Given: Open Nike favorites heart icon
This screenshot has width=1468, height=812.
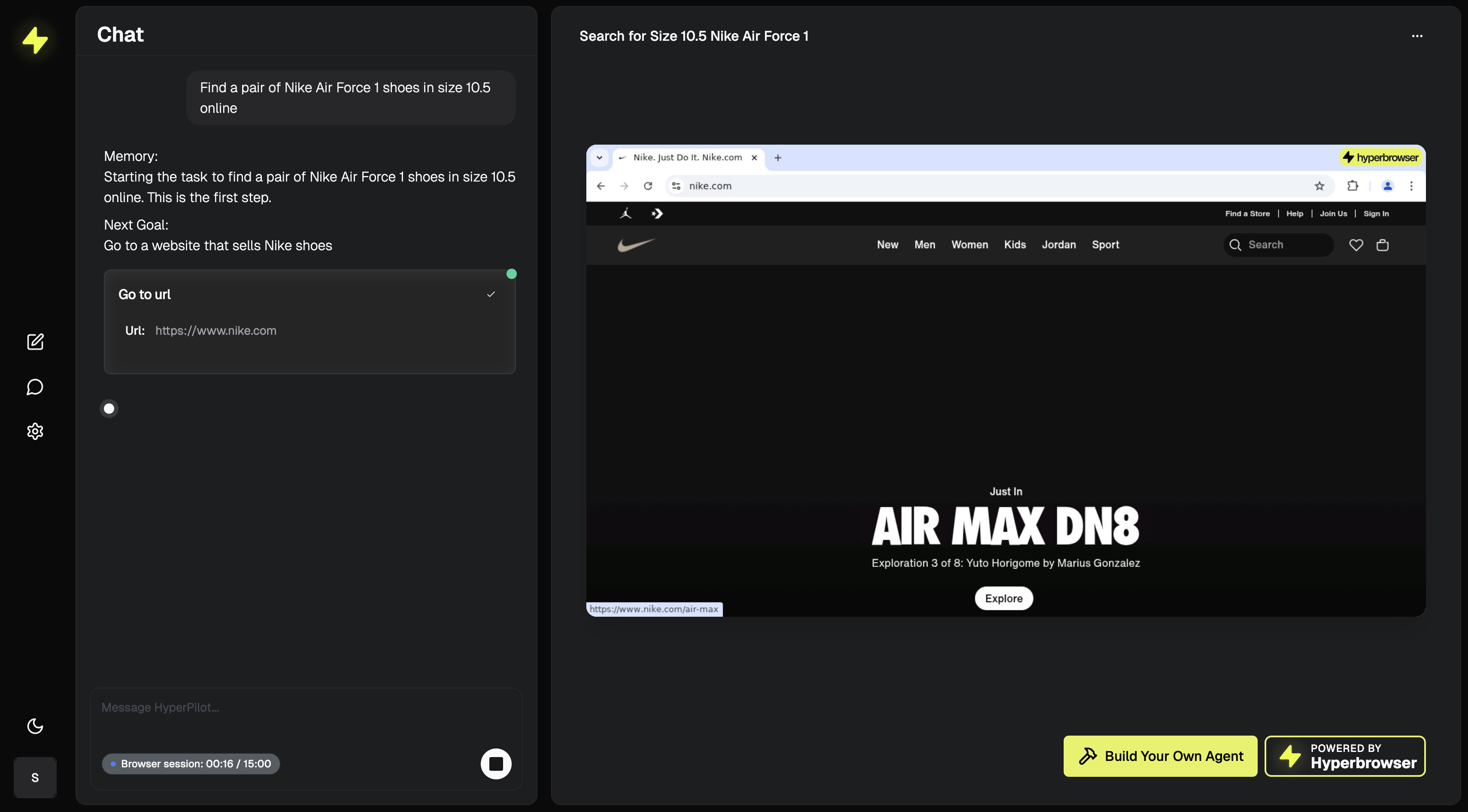Looking at the screenshot, I should click(x=1356, y=245).
